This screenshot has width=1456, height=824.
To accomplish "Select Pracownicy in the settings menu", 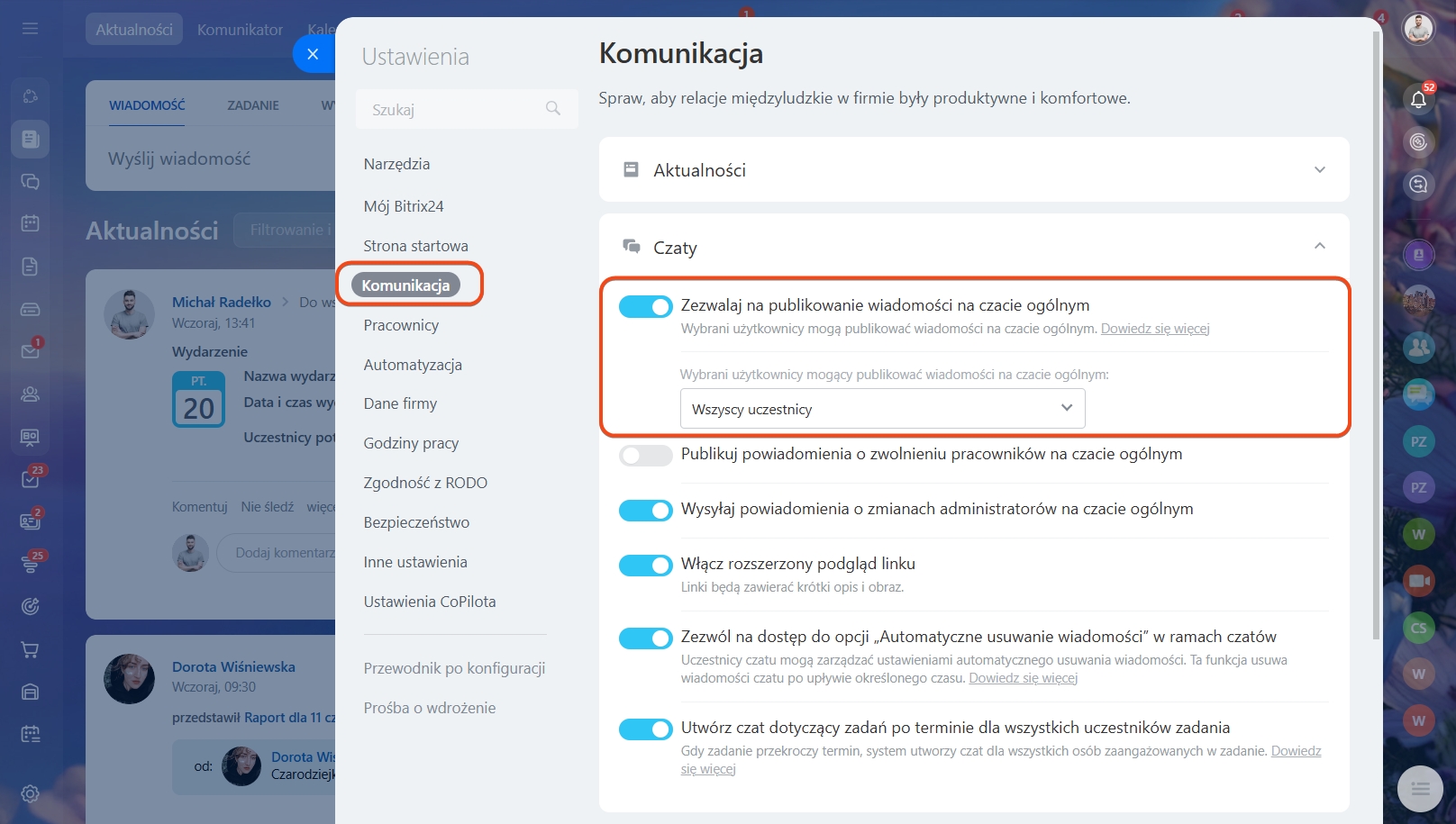I will [x=401, y=325].
